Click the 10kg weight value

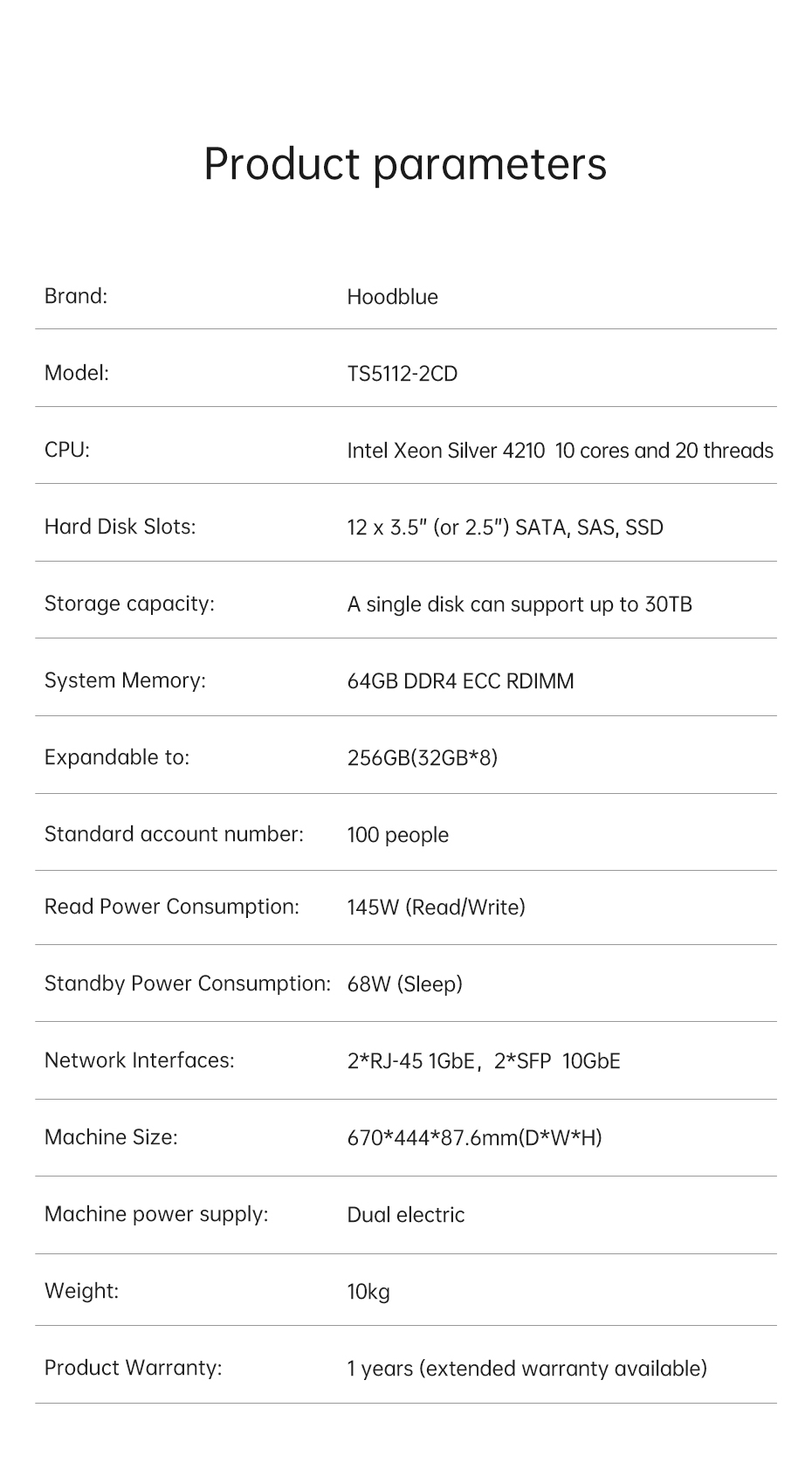click(x=368, y=1292)
